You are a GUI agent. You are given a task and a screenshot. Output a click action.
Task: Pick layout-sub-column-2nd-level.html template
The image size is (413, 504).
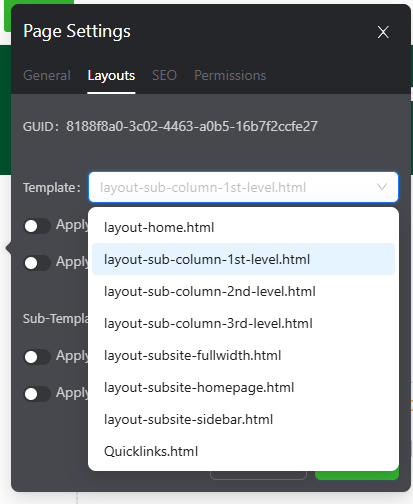[243, 291]
